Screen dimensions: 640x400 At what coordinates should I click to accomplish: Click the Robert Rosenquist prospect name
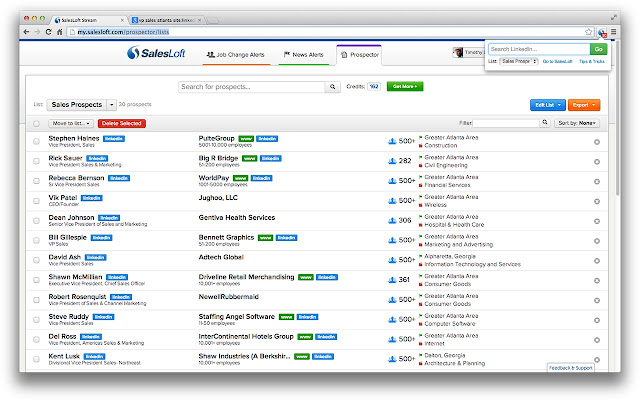tap(77, 297)
